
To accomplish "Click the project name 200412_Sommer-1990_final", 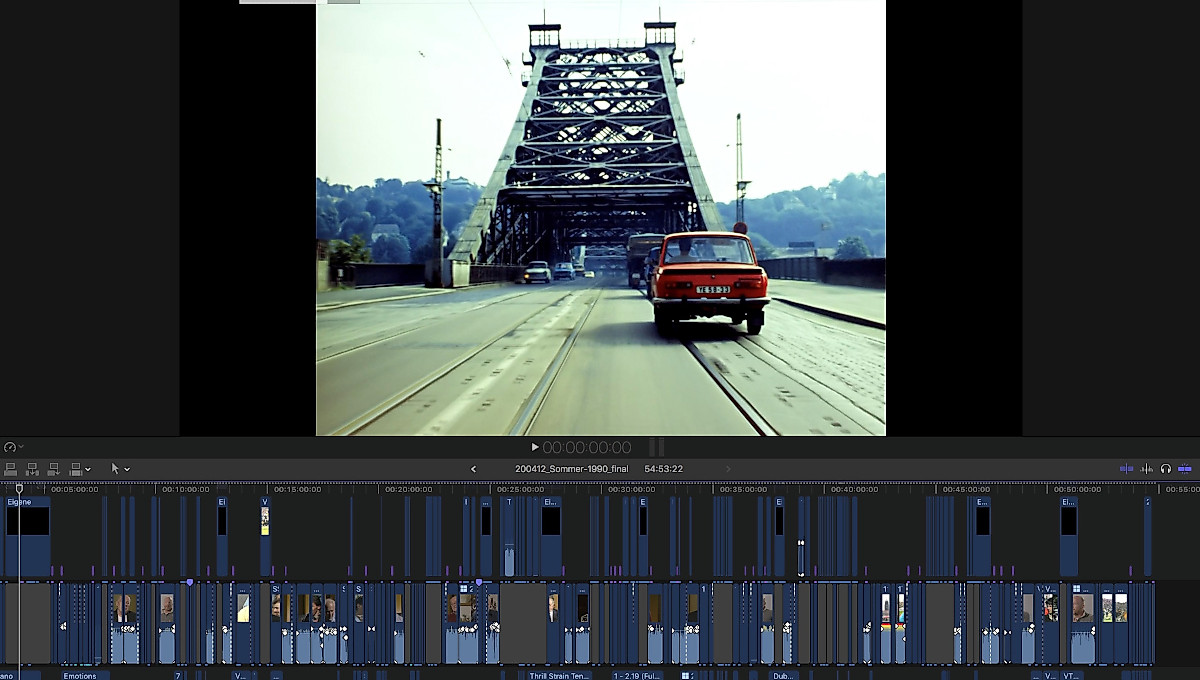I will pyautogui.click(x=571, y=468).
